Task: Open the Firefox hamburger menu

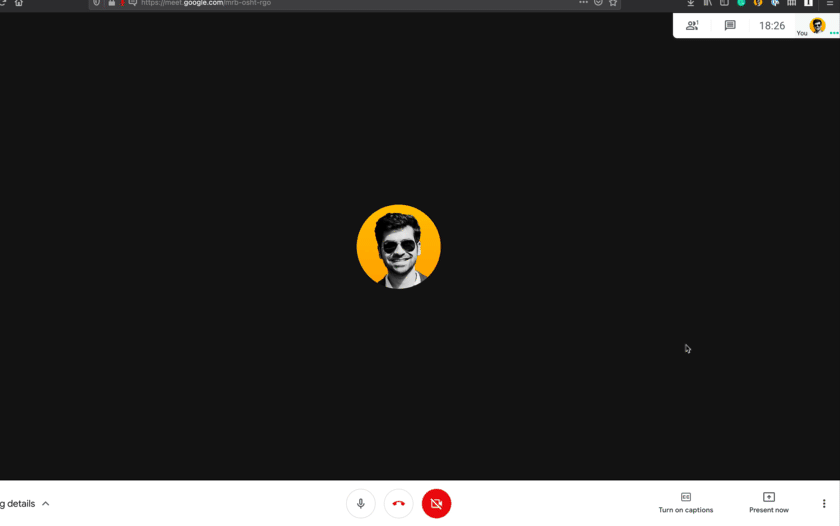Action: 830,3
